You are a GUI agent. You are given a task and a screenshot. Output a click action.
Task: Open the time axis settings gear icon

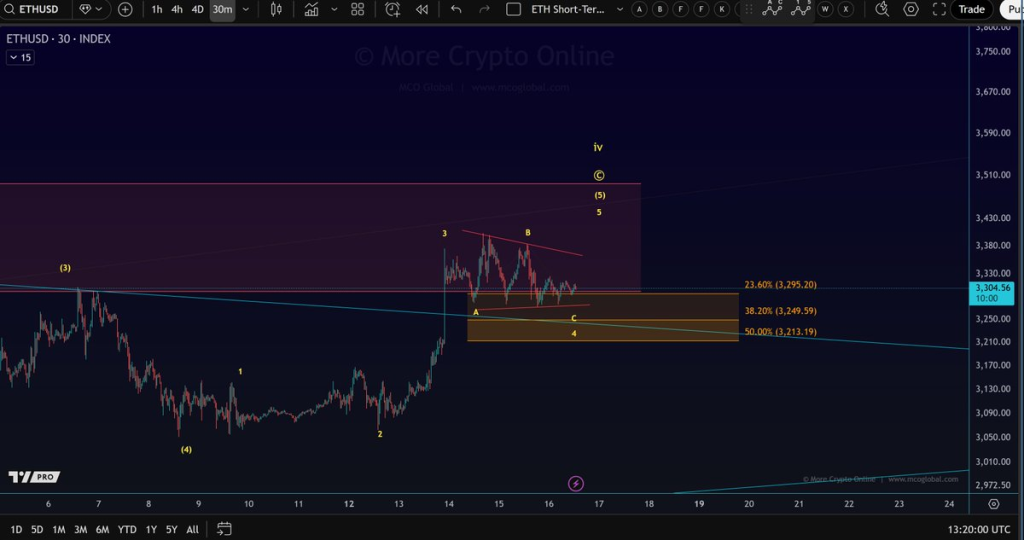[x=993, y=504]
